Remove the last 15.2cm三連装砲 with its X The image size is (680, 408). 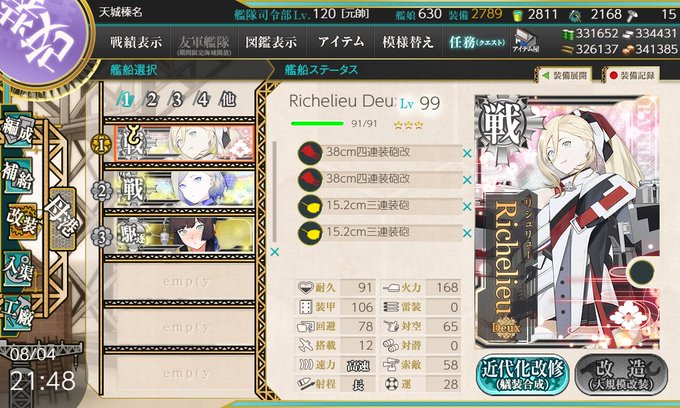coord(467,234)
